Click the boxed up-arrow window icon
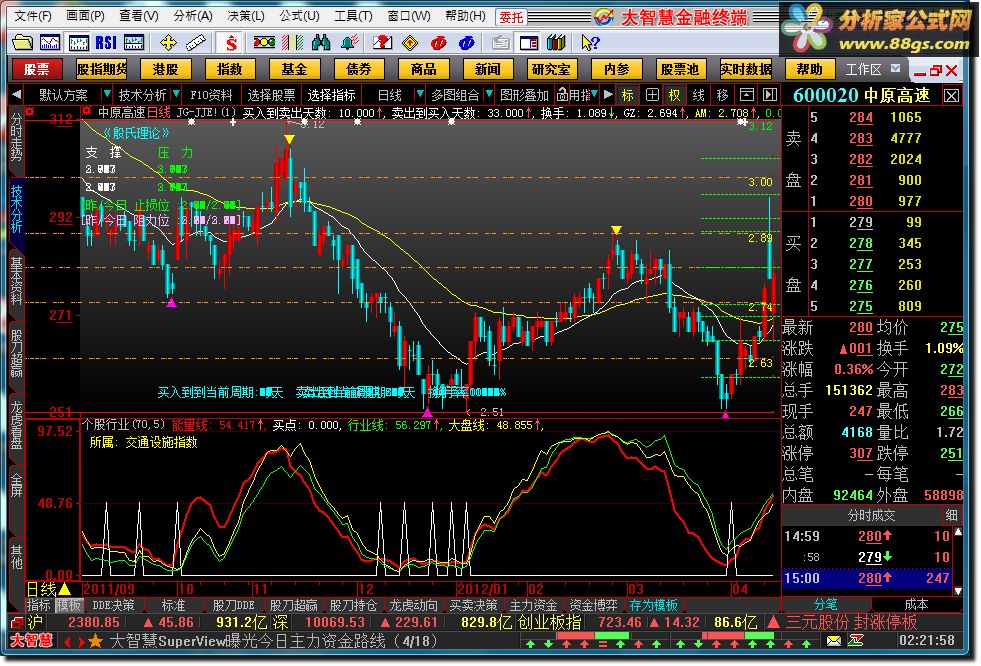981x666 pixels. point(746,95)
